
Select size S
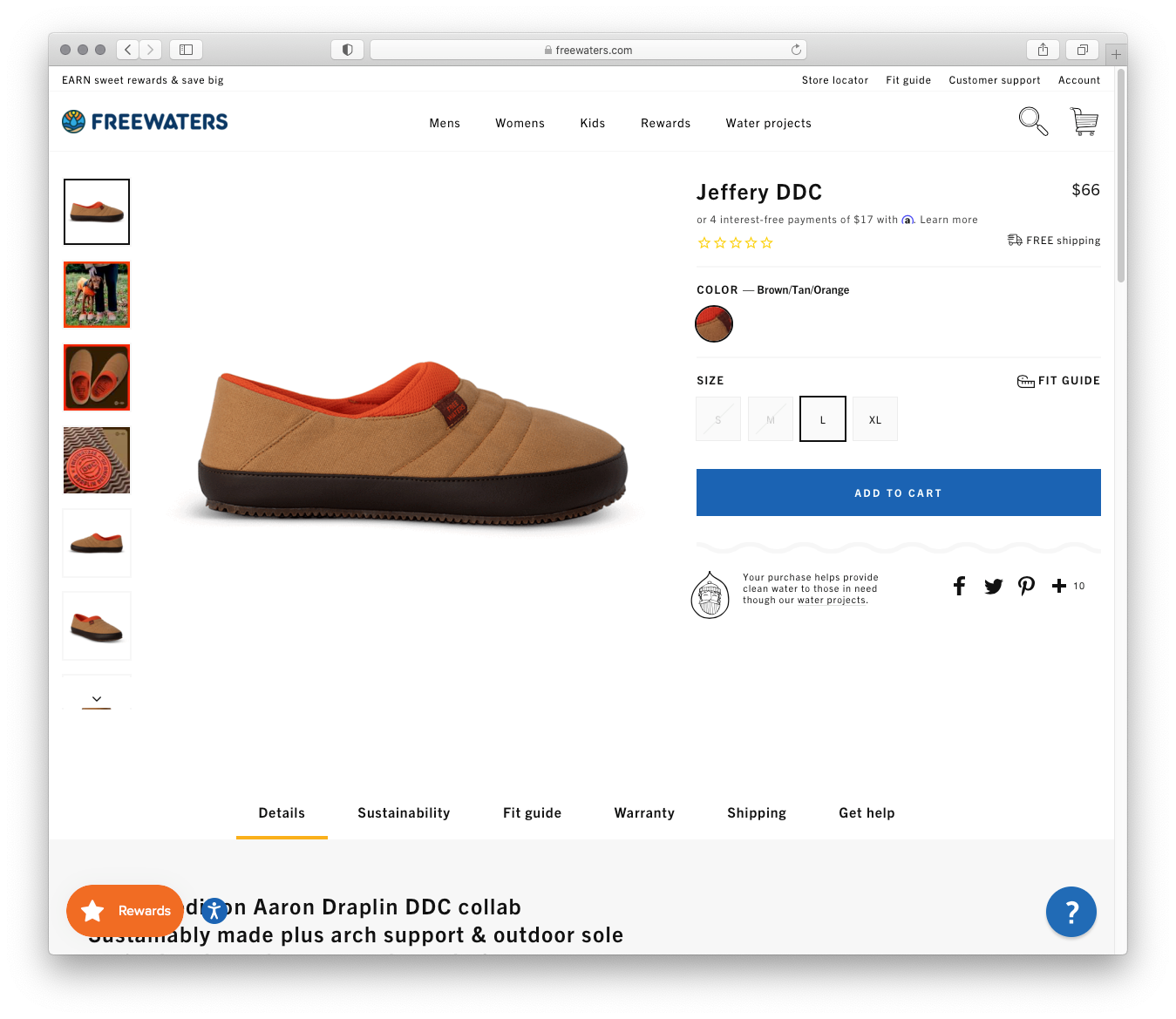[x=718, y=419]
